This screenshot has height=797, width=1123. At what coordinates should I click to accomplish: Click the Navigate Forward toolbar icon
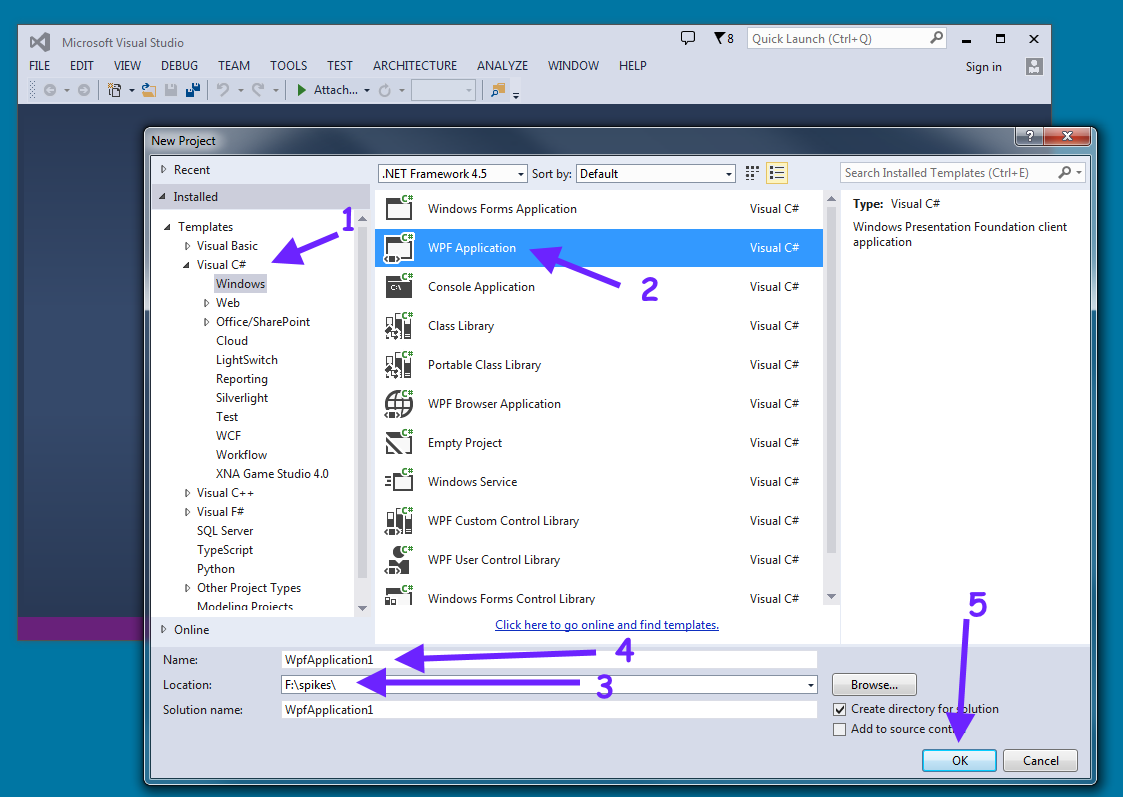pyautogui.click(x=84, y=90)
